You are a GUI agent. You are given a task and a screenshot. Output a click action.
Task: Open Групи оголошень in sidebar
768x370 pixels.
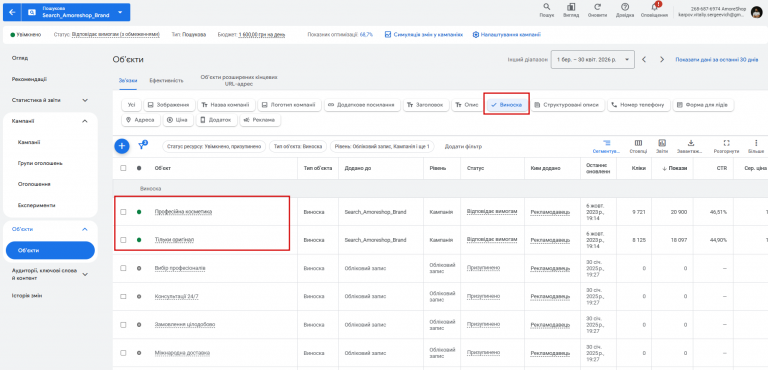(x=40, y=163)
